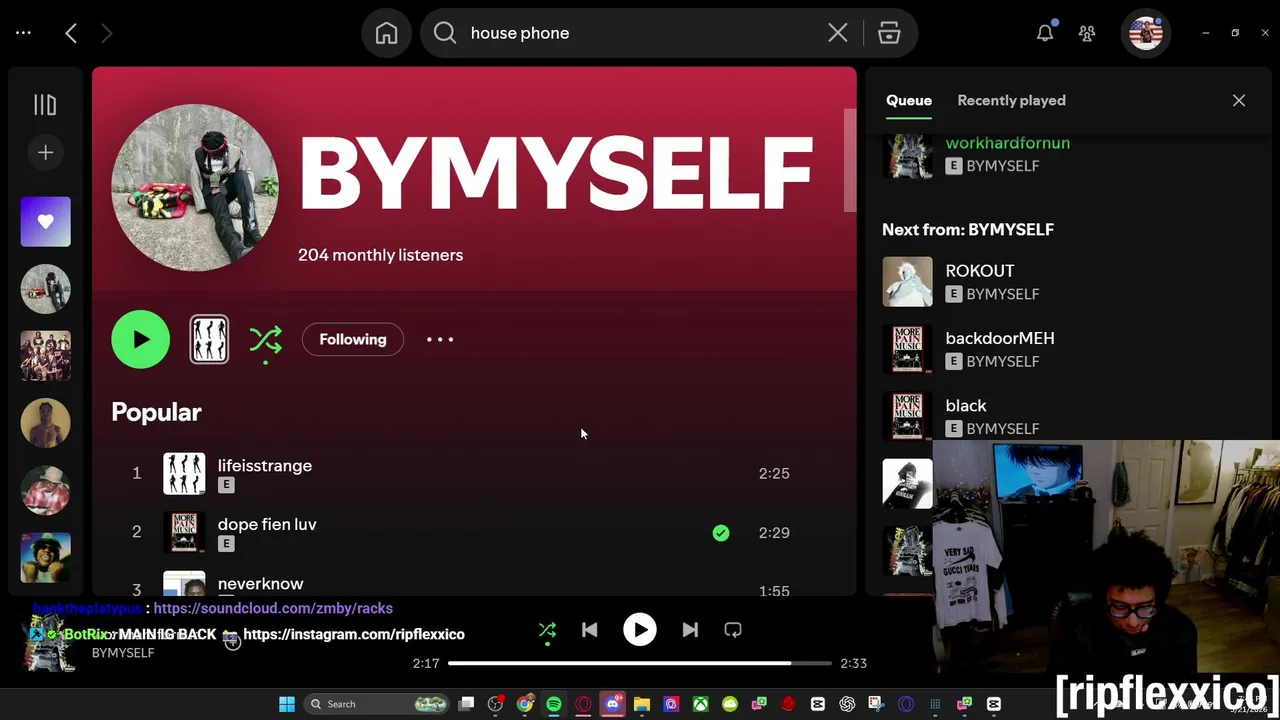Open the lifeisstrange preview tile next to play
Viewport: 1280px width, 720px height.
pyautogui.click(x=209, y=339)
